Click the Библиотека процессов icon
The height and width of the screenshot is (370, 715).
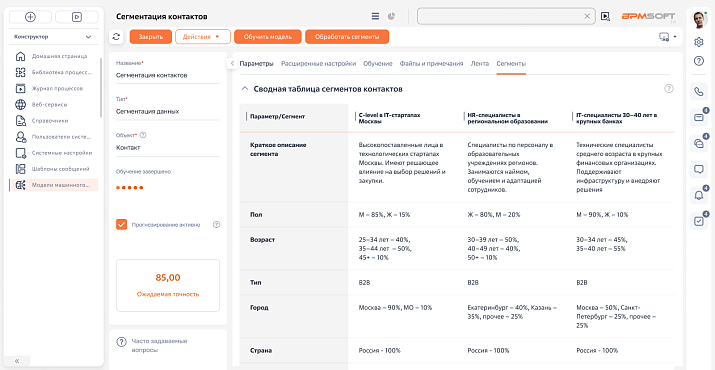click(x=20, y=72)
